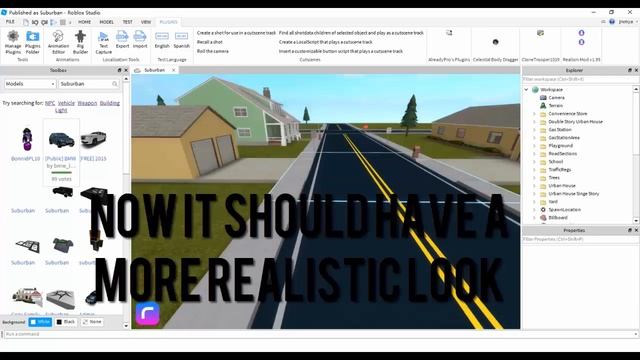Expand the Gas Station folder
640x360 pixels.
pyautogui.click(x=534, y=129)
